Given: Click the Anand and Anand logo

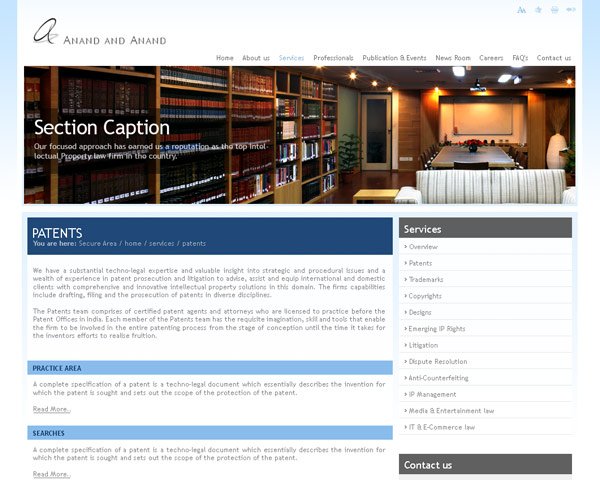Looking at the screenshot, I should (98, 34).
